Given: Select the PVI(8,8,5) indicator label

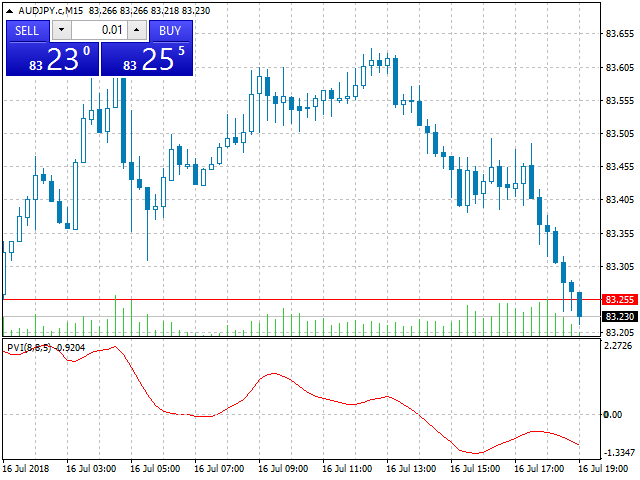Looking at the screenshot, I should tap(29, 348).
